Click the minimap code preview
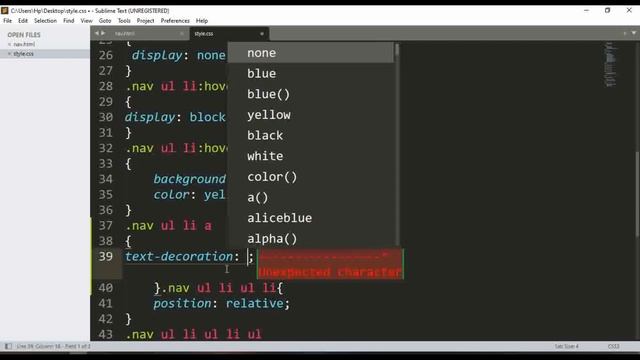The width and height of the screenshot is (640, 360). tap(610, 64)
